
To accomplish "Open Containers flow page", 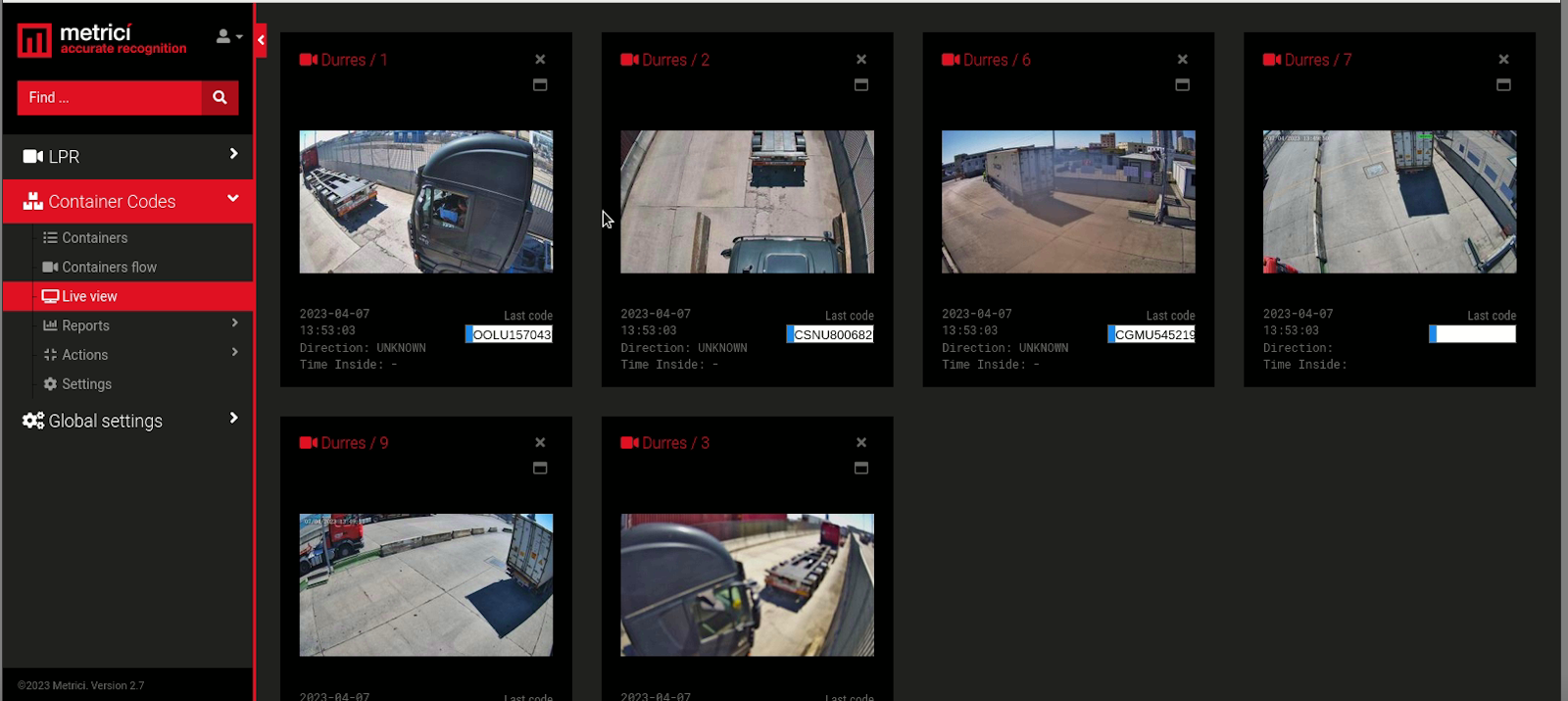I will pyautogui.click(x=109, y=267).
